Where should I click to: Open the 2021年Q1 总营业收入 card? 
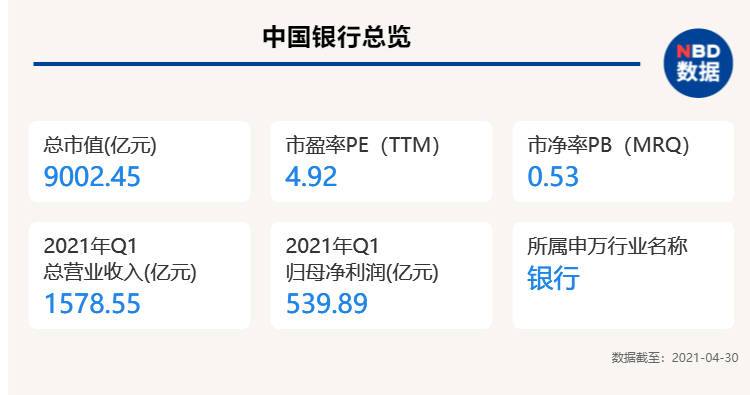click(x=139, y=275)
